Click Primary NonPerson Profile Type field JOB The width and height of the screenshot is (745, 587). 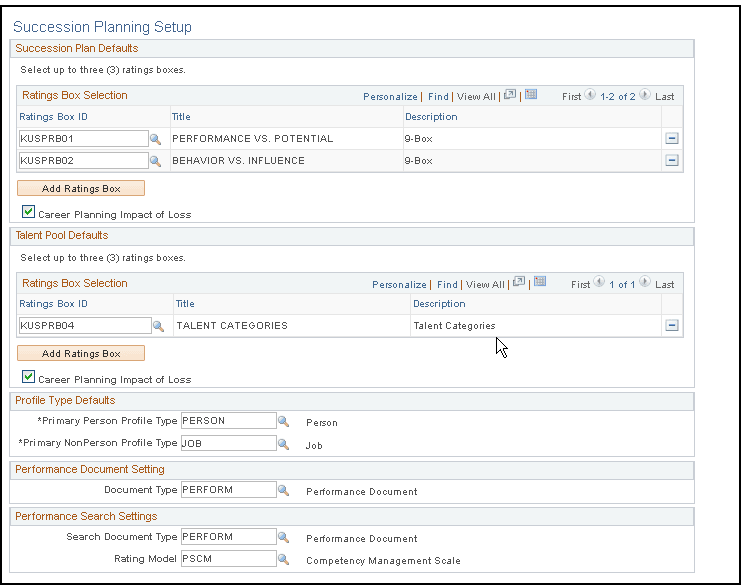[229, 443]
